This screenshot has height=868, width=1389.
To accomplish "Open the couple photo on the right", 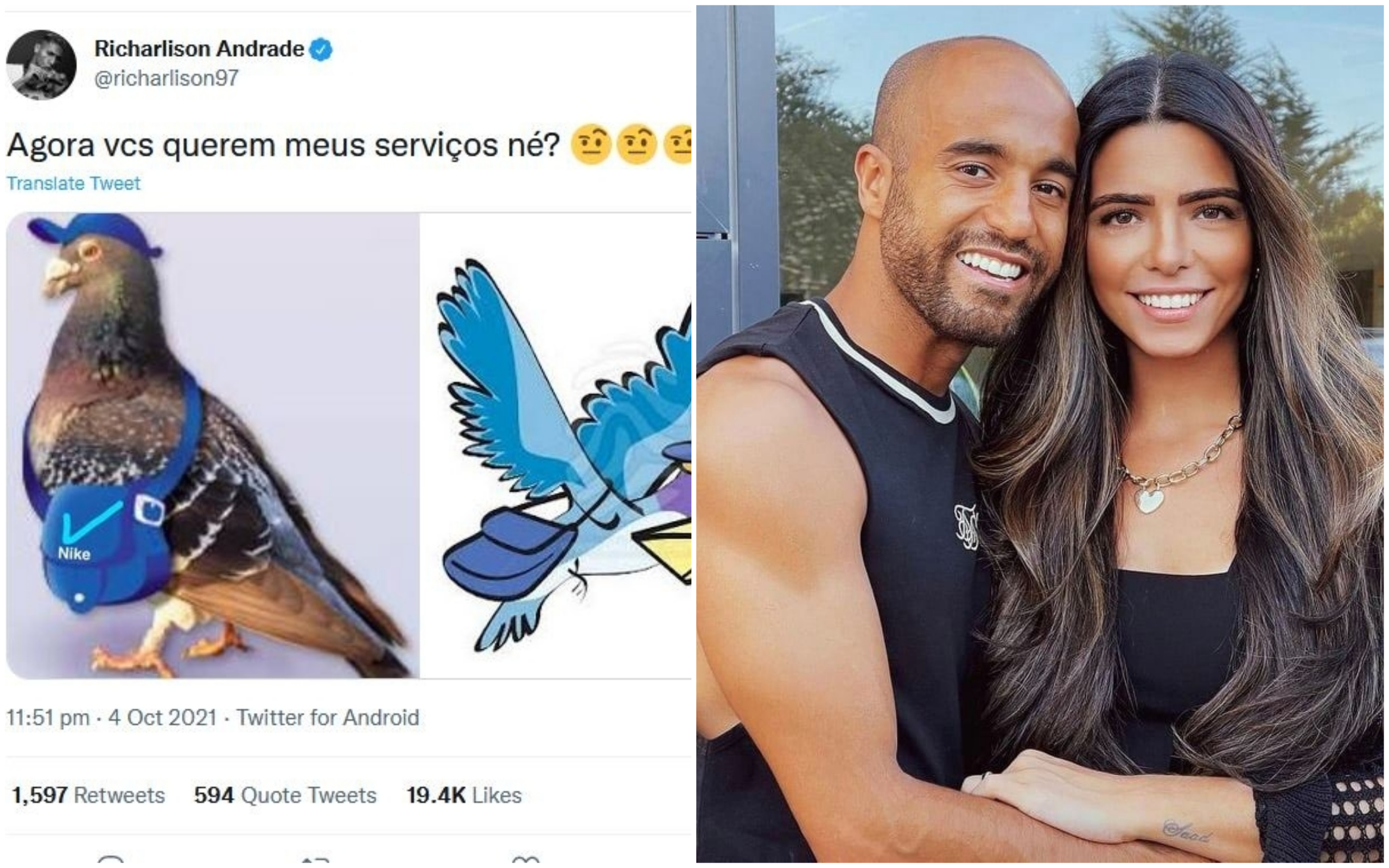I will point(1040,434).
